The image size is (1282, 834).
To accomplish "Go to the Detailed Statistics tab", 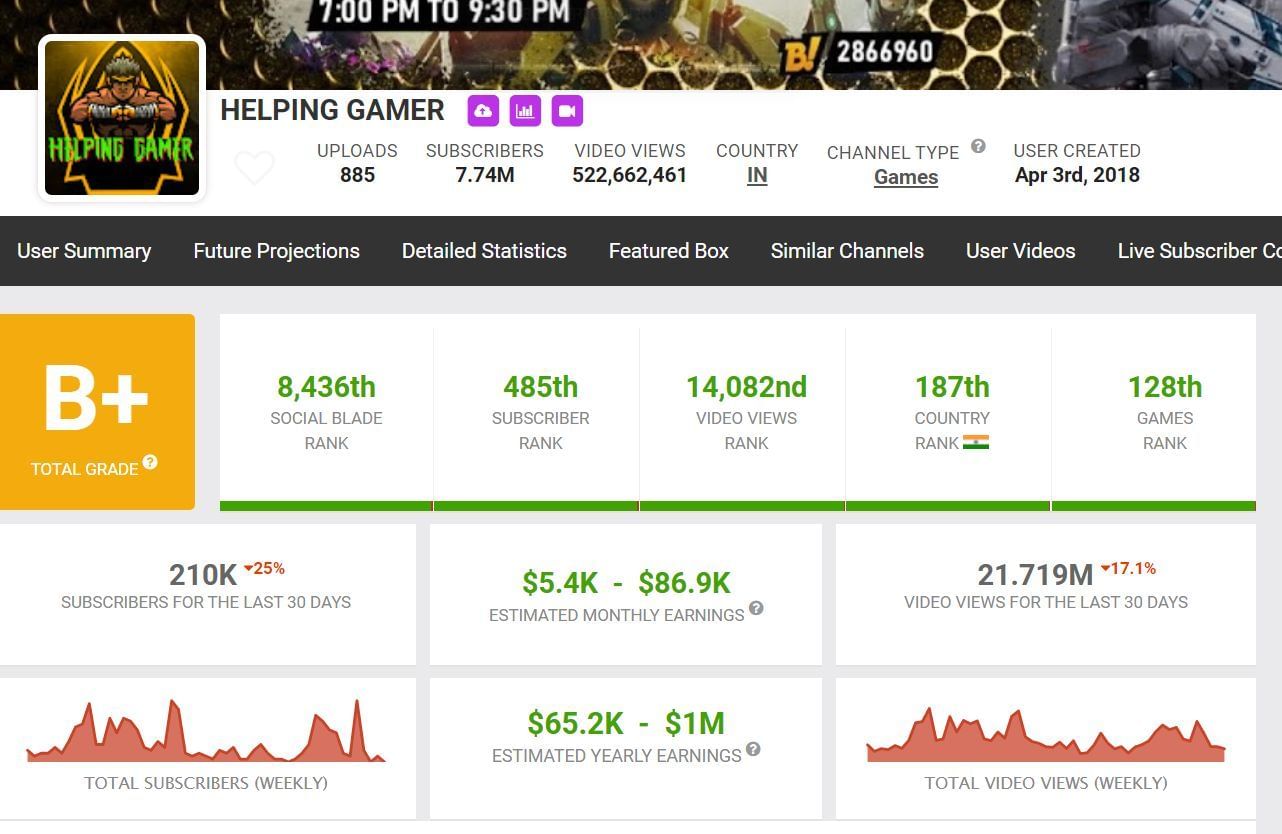I will coord(484,251).
